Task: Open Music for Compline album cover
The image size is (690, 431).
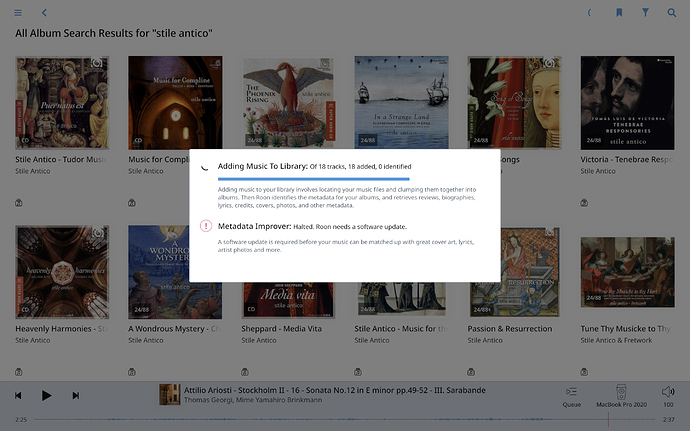Action: [175, 103]
